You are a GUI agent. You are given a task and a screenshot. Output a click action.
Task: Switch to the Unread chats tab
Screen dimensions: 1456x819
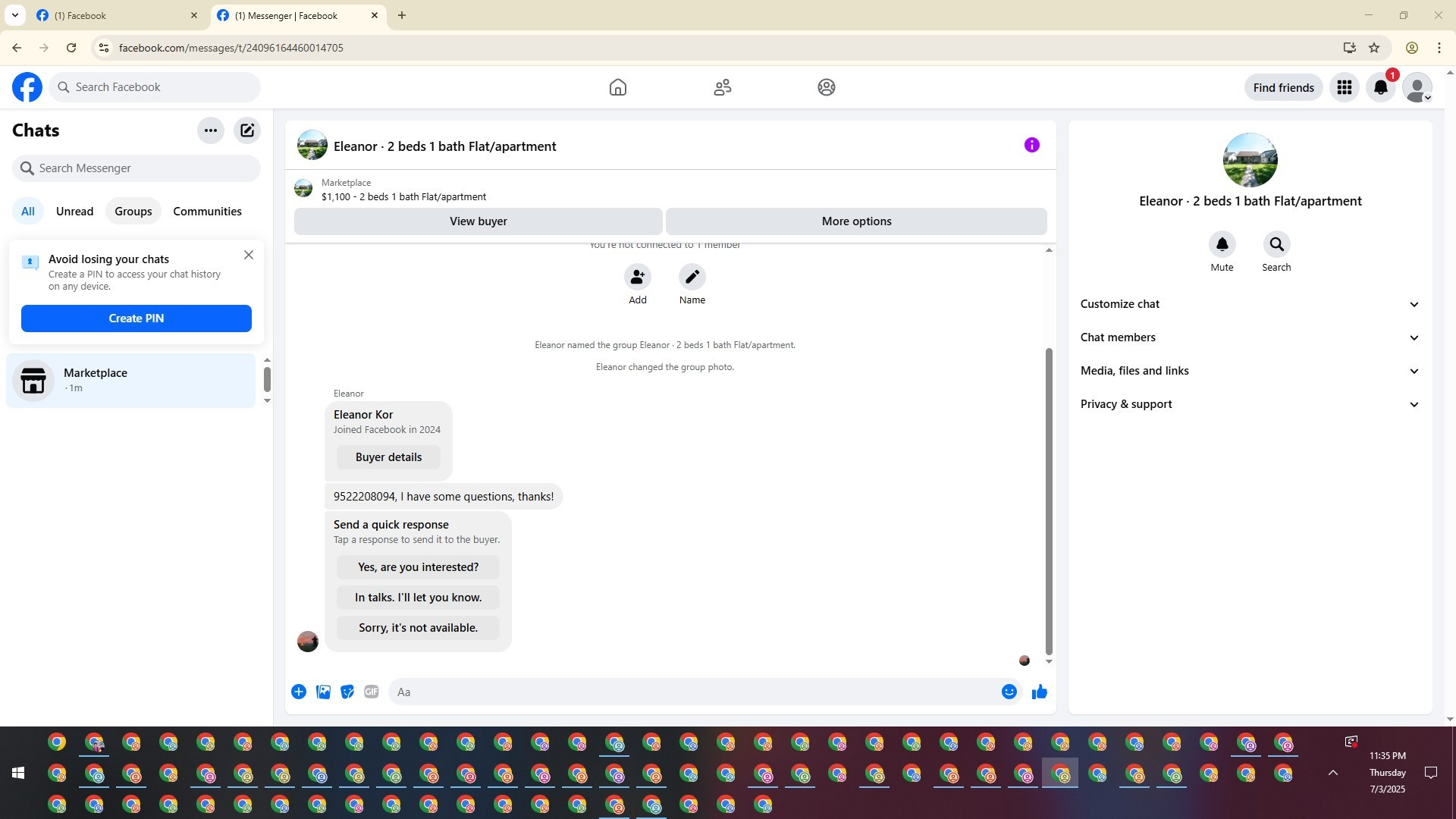pyautogui.click(x=74, y=212)
